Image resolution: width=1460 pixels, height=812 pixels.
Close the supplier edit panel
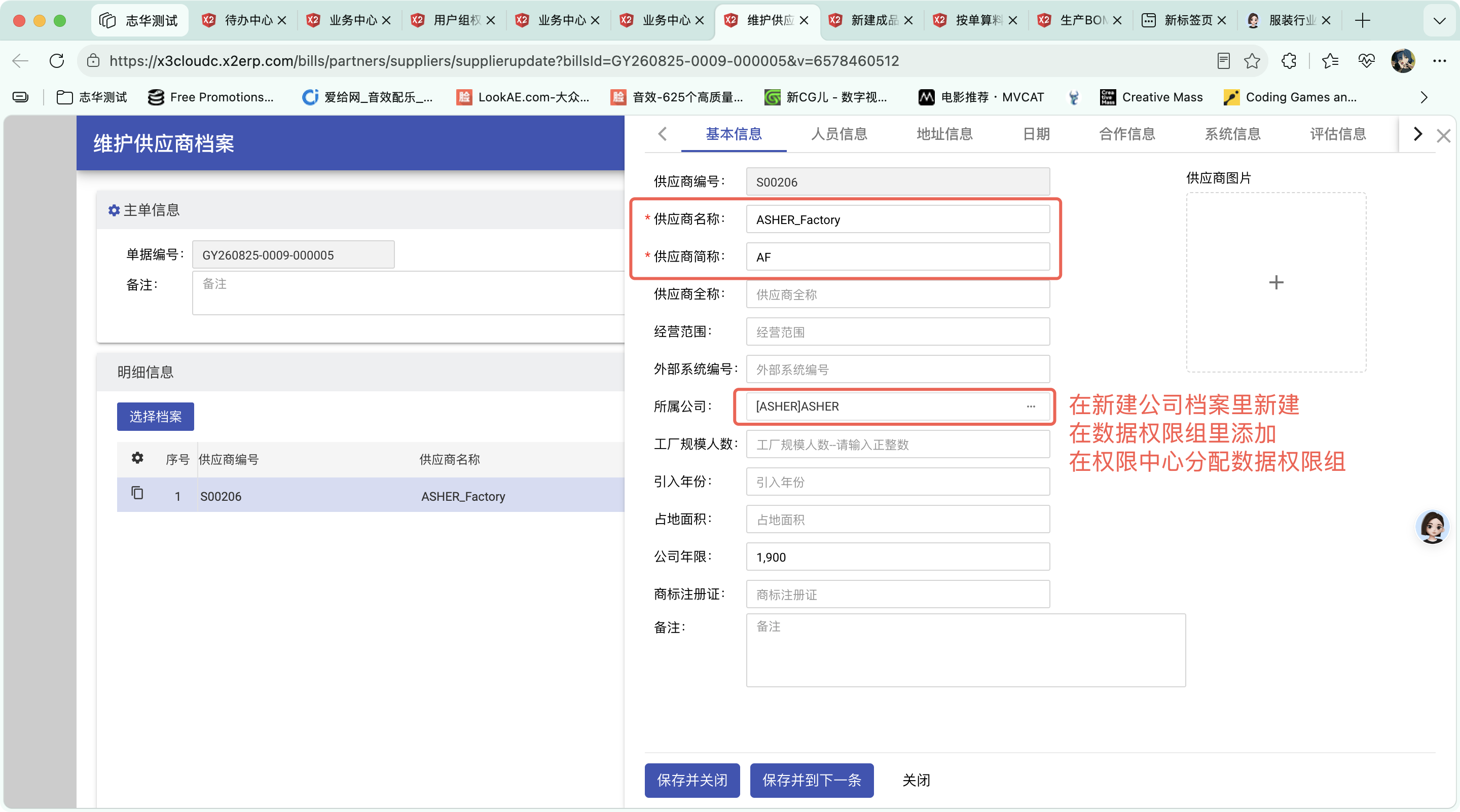click(1443, 135)
